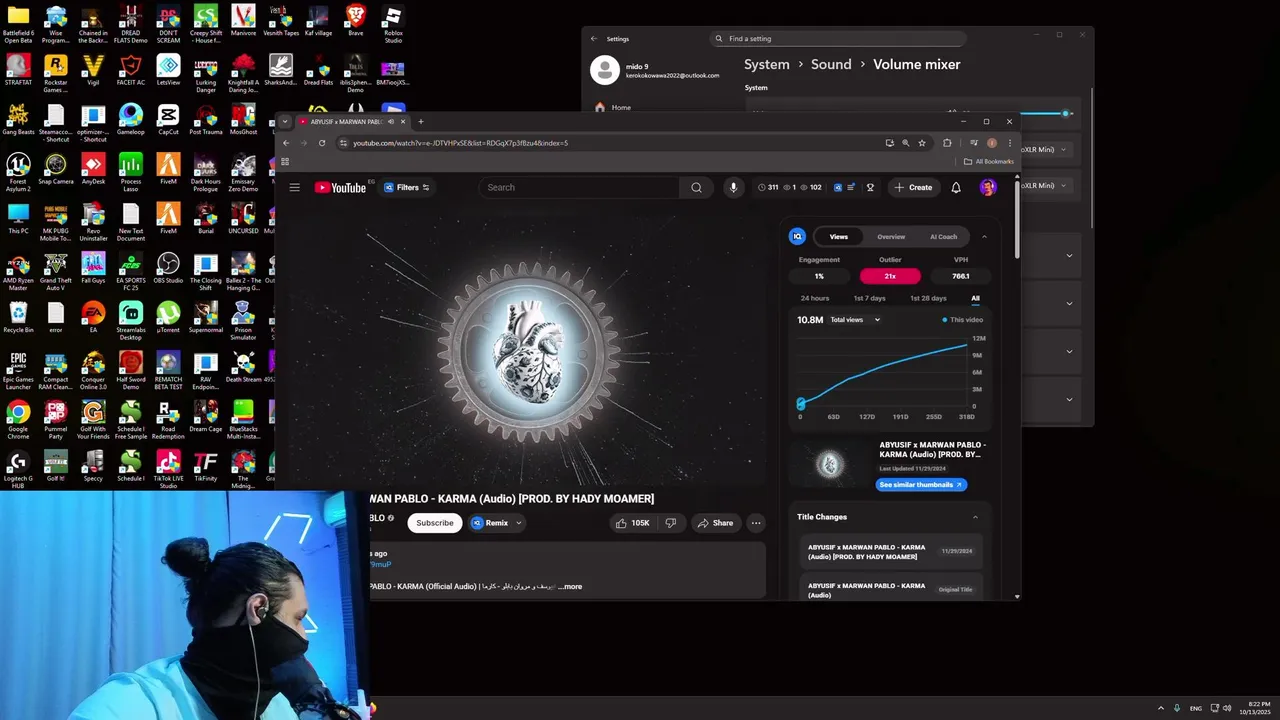Expand the second app row chevron in Volume mixer
The image size is (1280, 720).
(x=1069, y=304)
